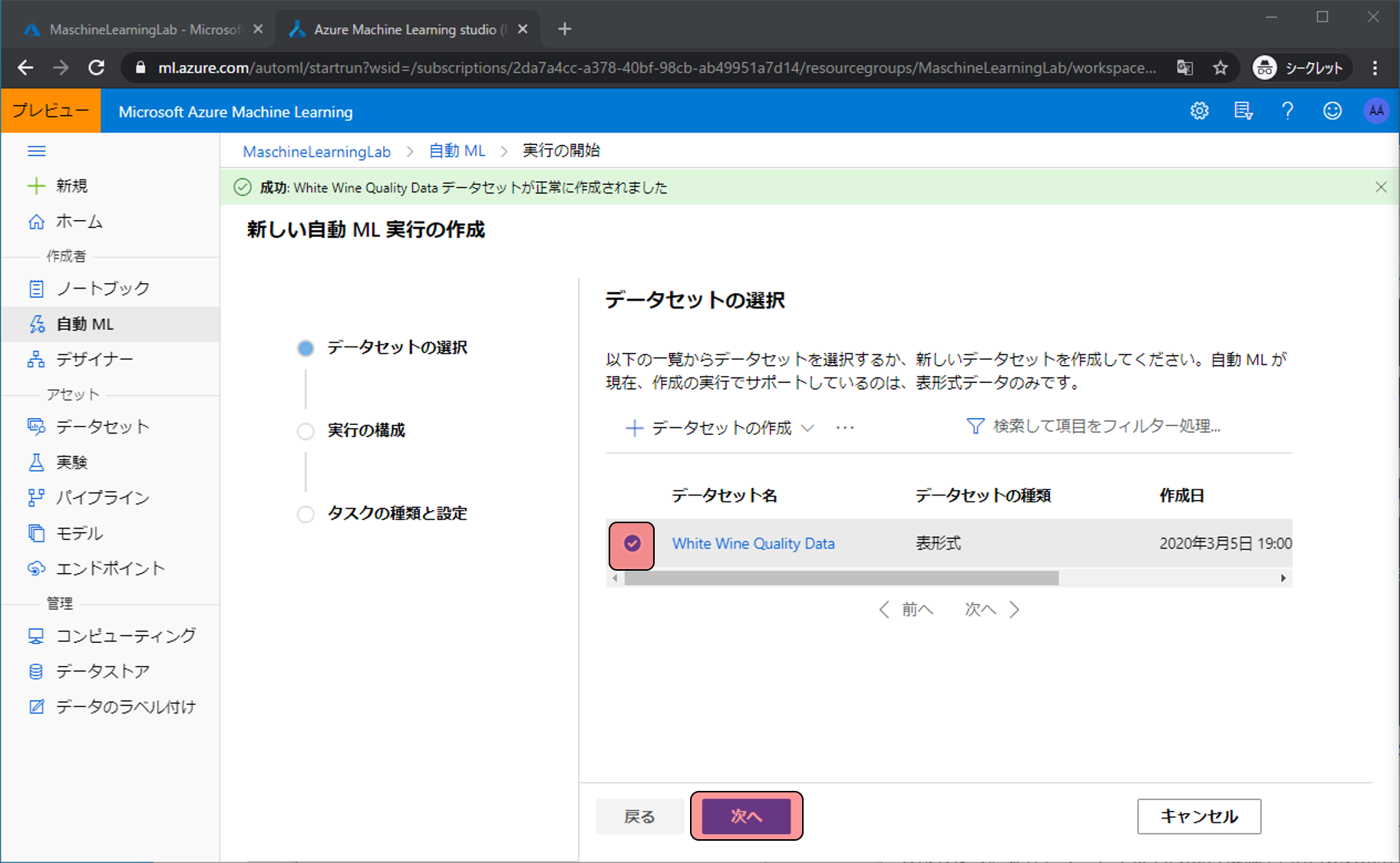Uncheck the White Wine Quality Data checkbox

coord(632,544)
